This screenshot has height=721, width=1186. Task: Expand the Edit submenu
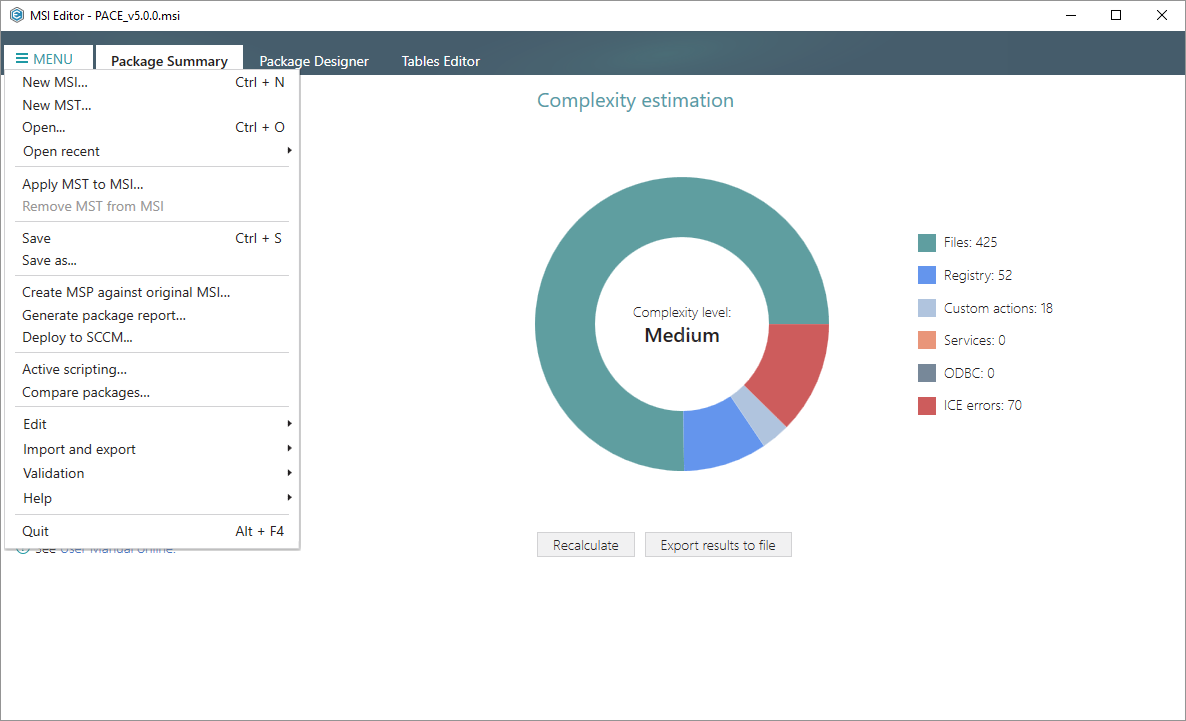coord(152,424)
